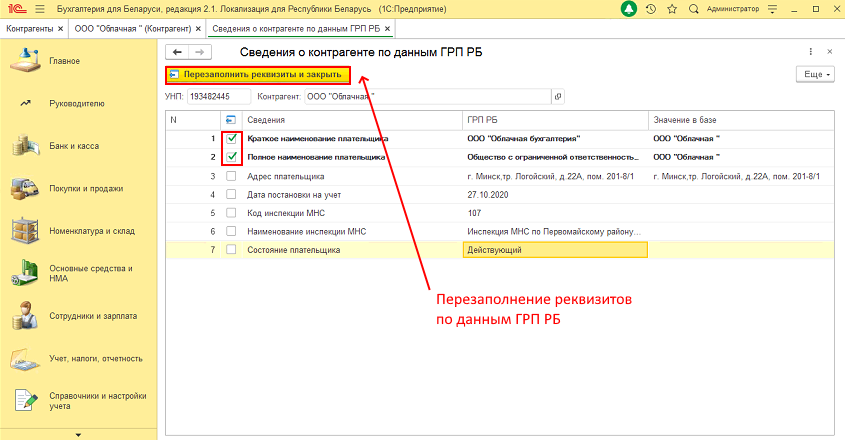Open the service settings menu next to Администратор

coord(772,9)
